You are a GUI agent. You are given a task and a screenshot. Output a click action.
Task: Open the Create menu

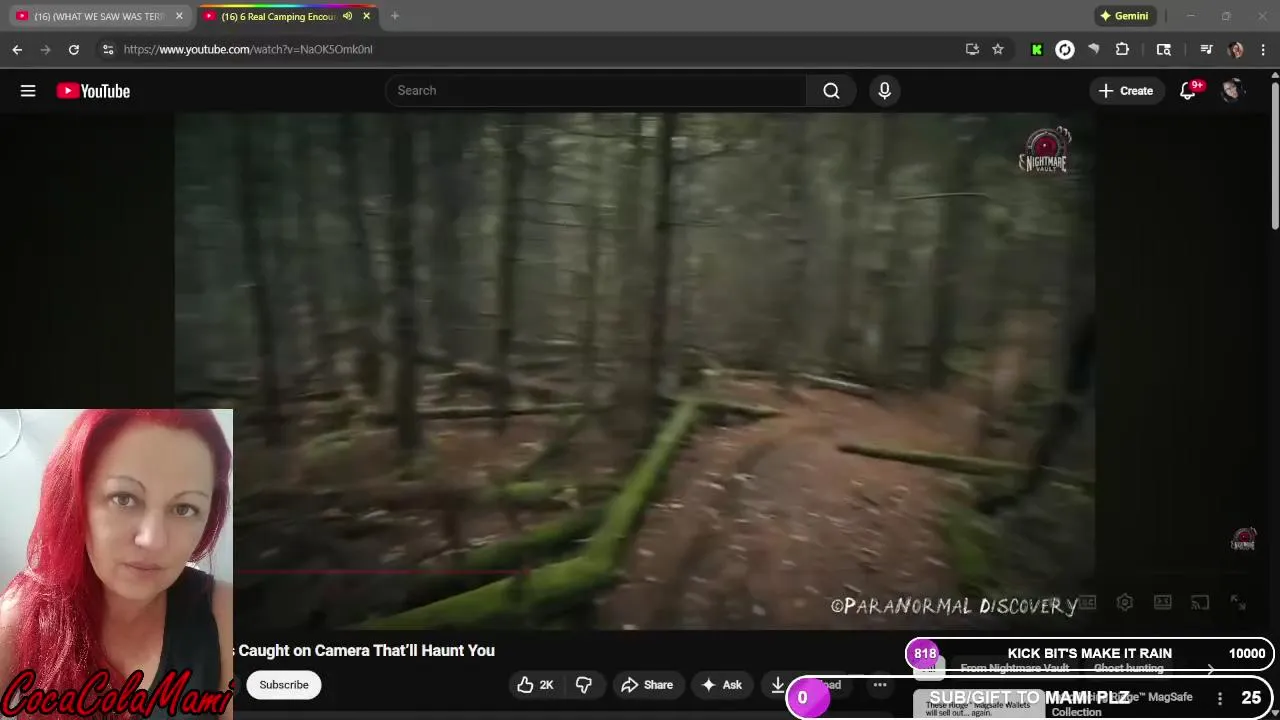pyautogui.click(x=1126, y=91)
